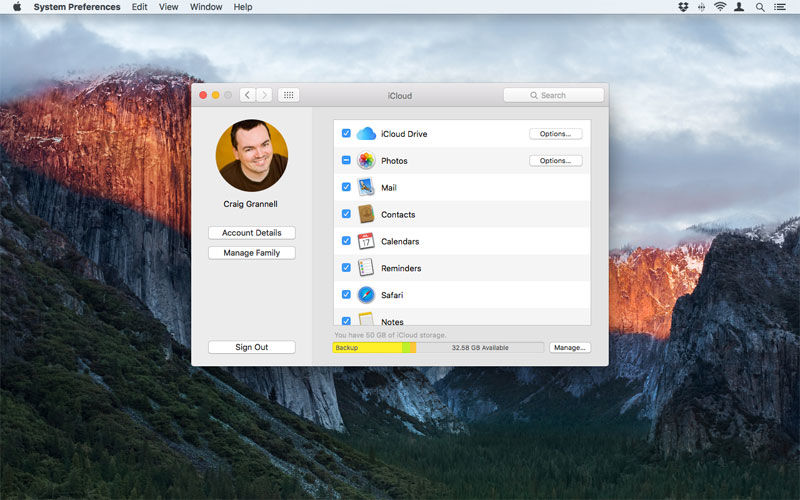
Task: Click the Account Details button
Action: pos(252,233)
